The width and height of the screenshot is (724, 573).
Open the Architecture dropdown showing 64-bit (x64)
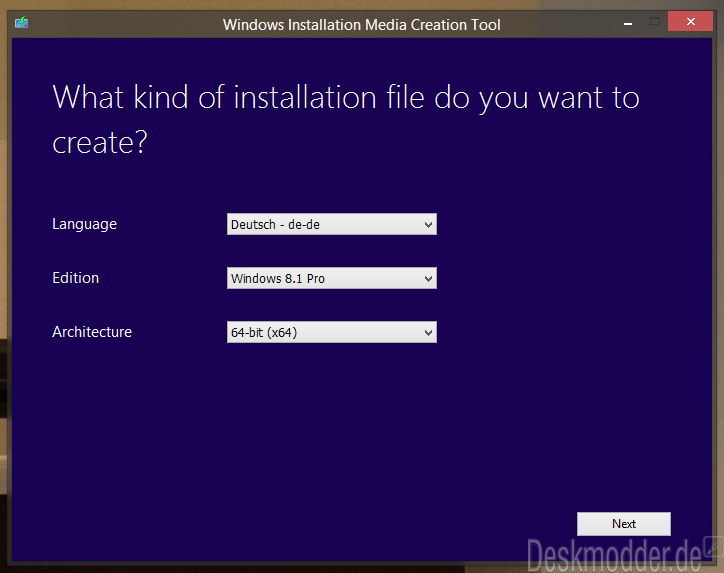click(x=332, y=332)
